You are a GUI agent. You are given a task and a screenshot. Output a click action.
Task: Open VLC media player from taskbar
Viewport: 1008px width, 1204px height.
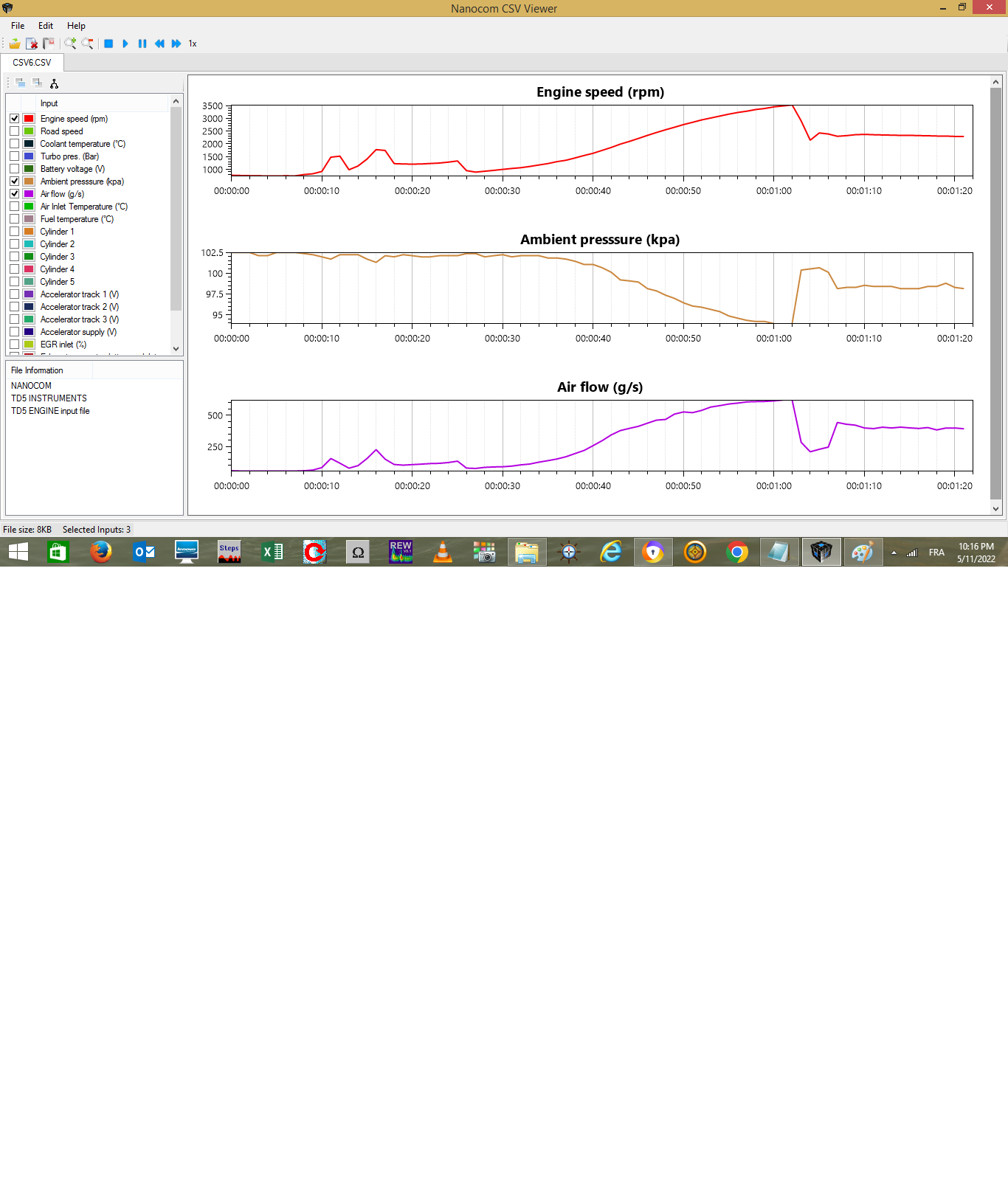(443, 552)
